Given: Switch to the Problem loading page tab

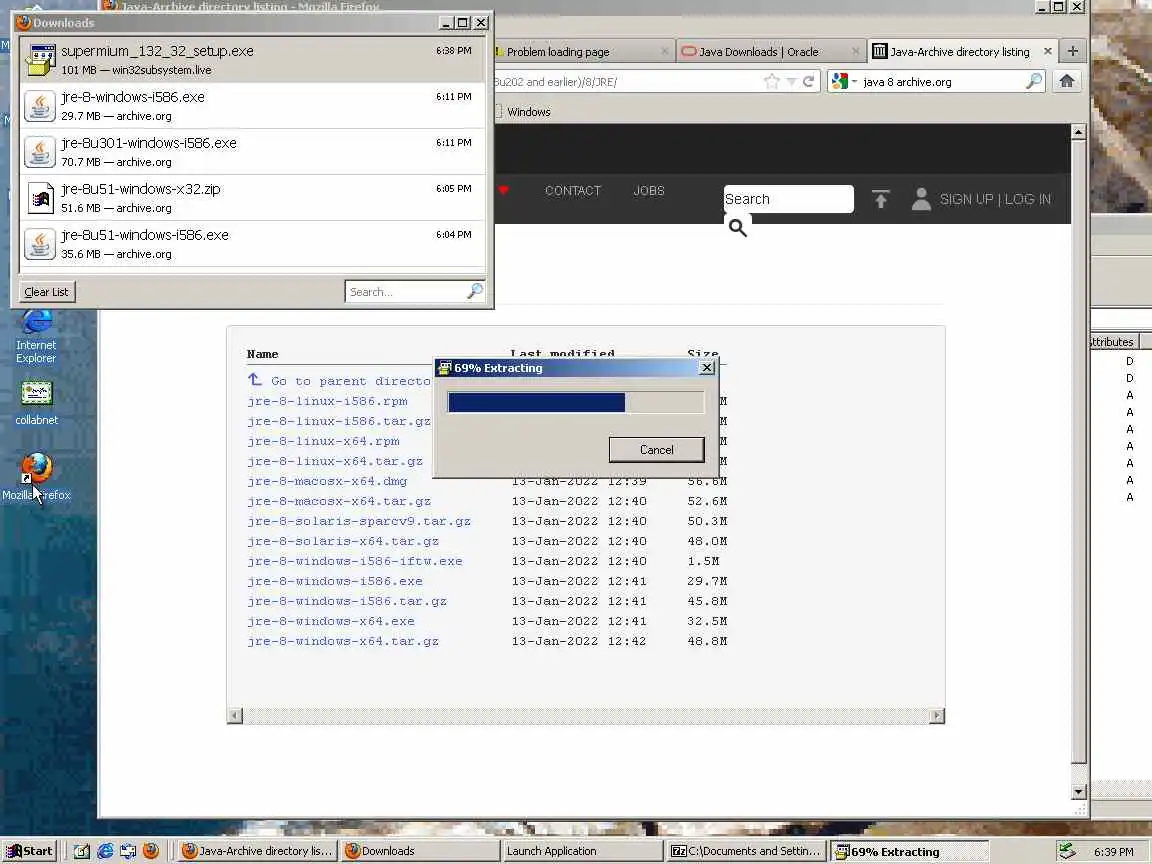Looking at the screenshot, I should coord(580,51).
